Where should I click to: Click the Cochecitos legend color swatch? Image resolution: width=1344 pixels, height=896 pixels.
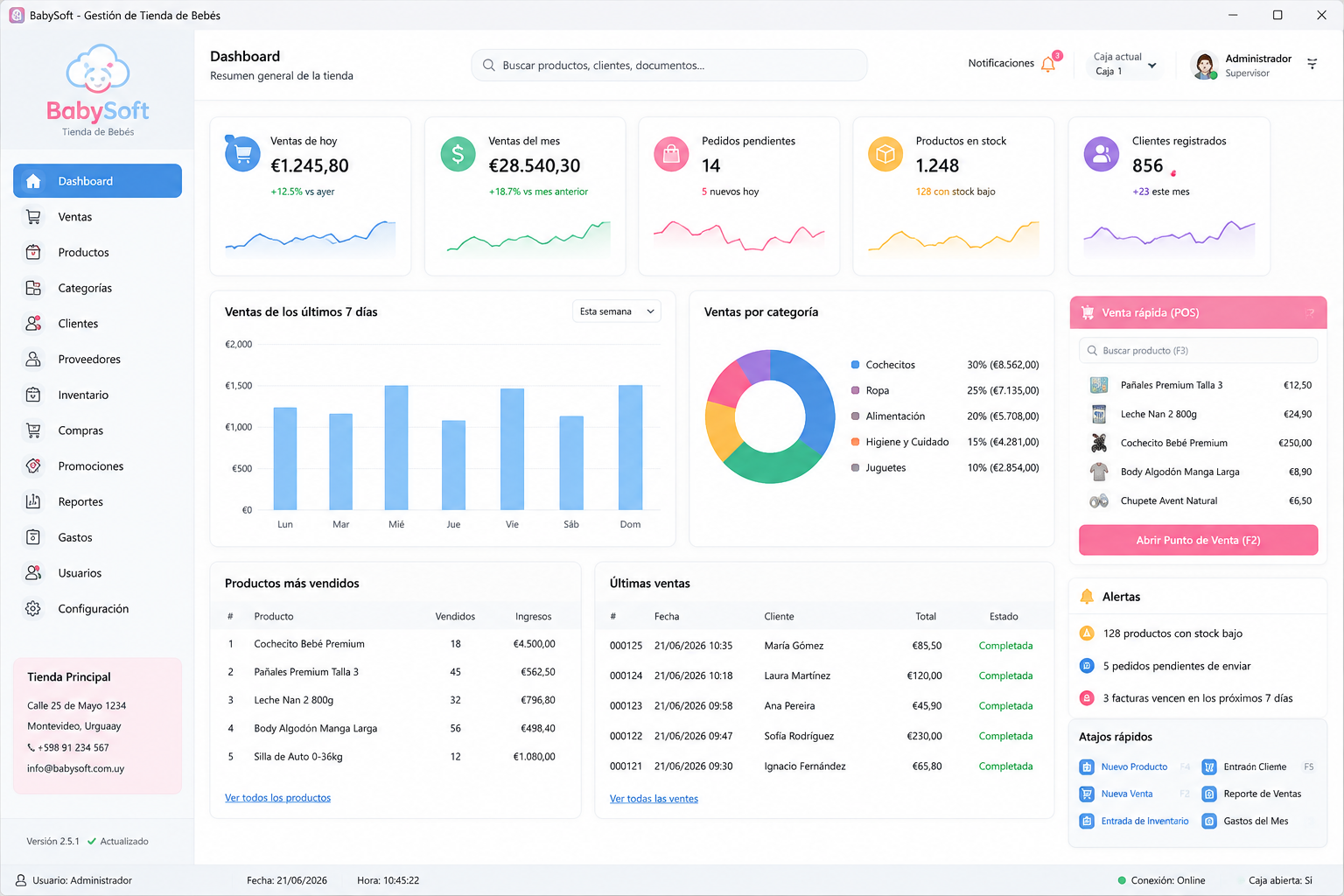tap(855, 365)
